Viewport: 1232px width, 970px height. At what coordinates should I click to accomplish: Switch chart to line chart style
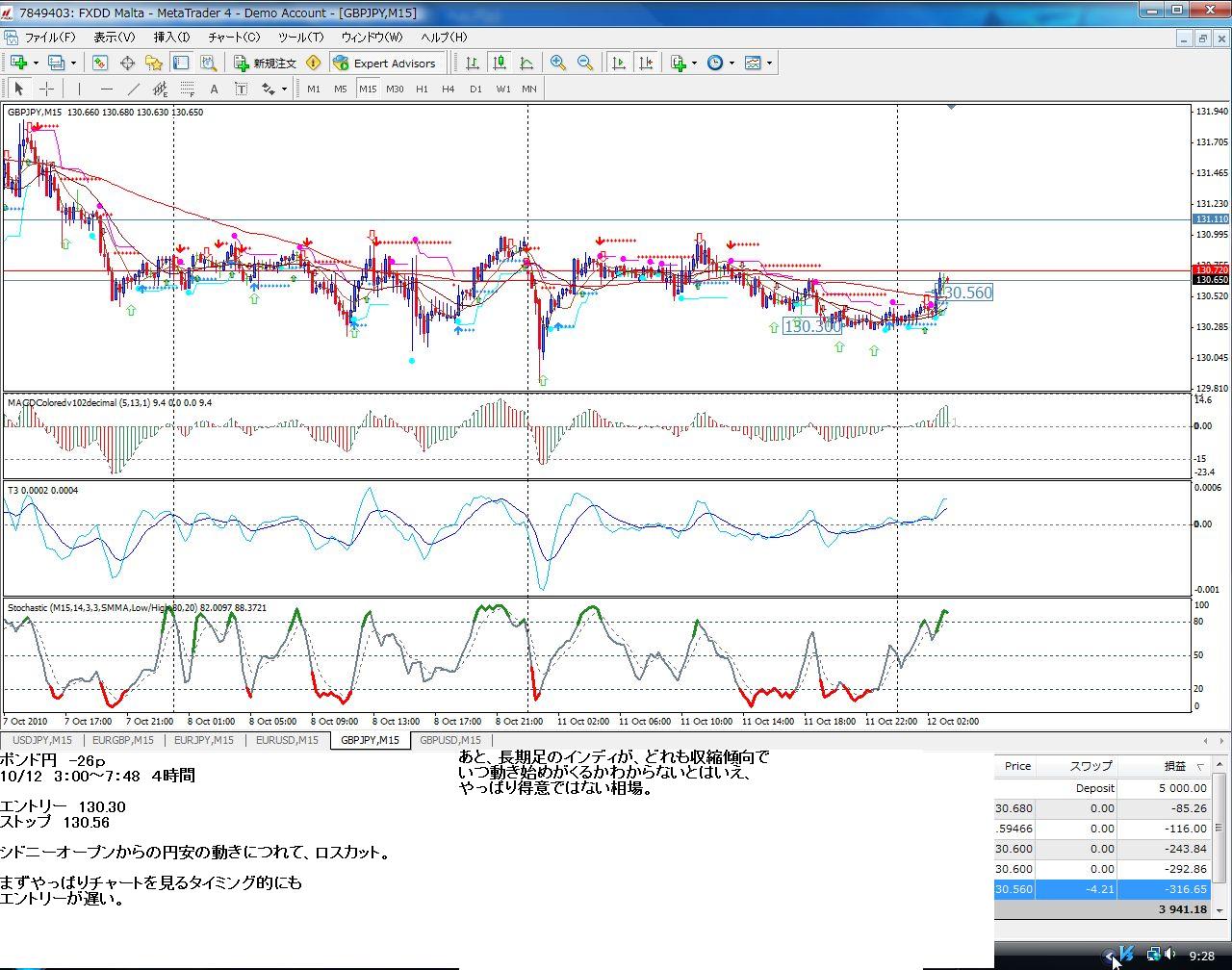[x=526, y=63]
